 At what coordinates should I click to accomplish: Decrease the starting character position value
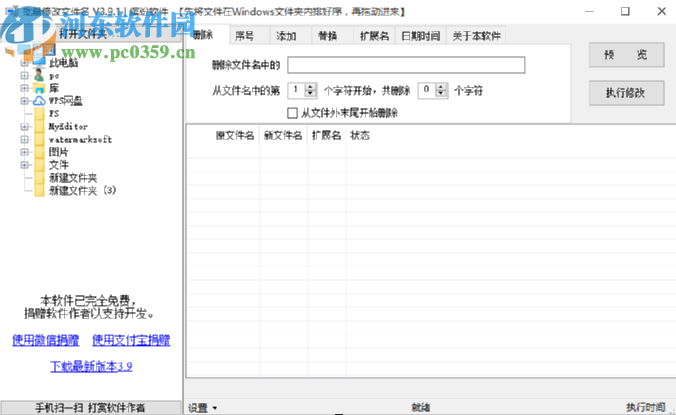click(311, 94)
